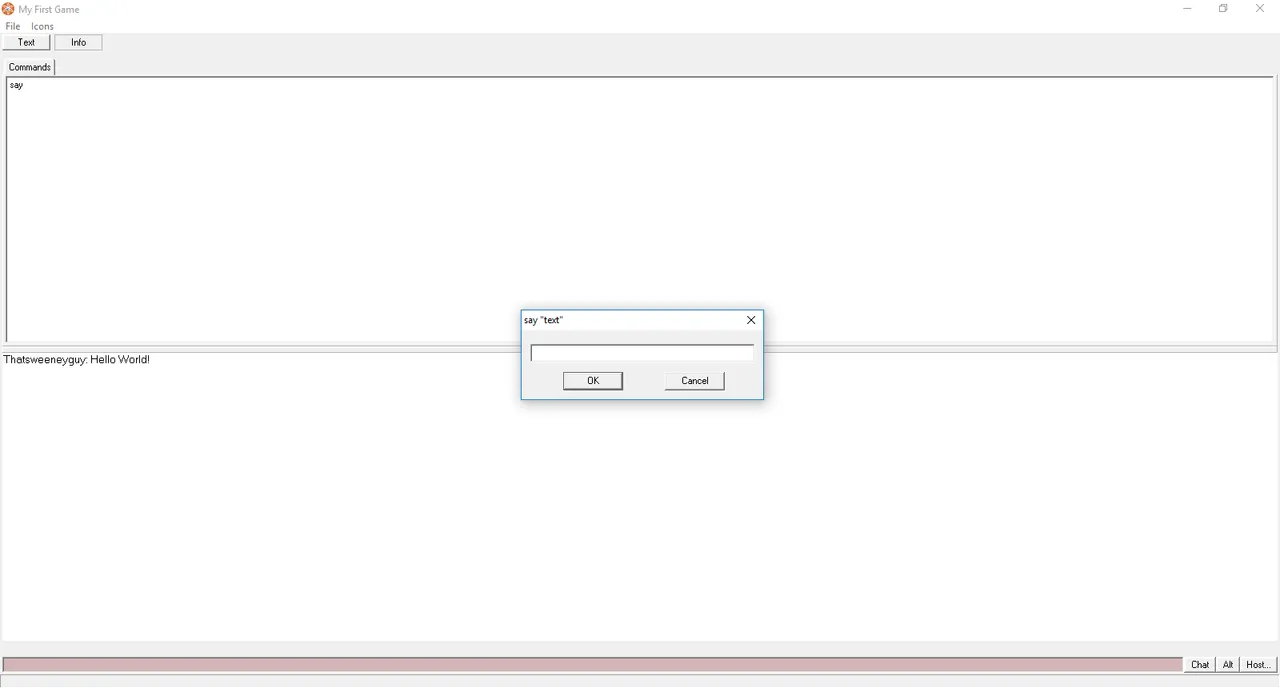Minimize the My First Game window
This screenshot has height=688, width=1280.
point(1187,9)
